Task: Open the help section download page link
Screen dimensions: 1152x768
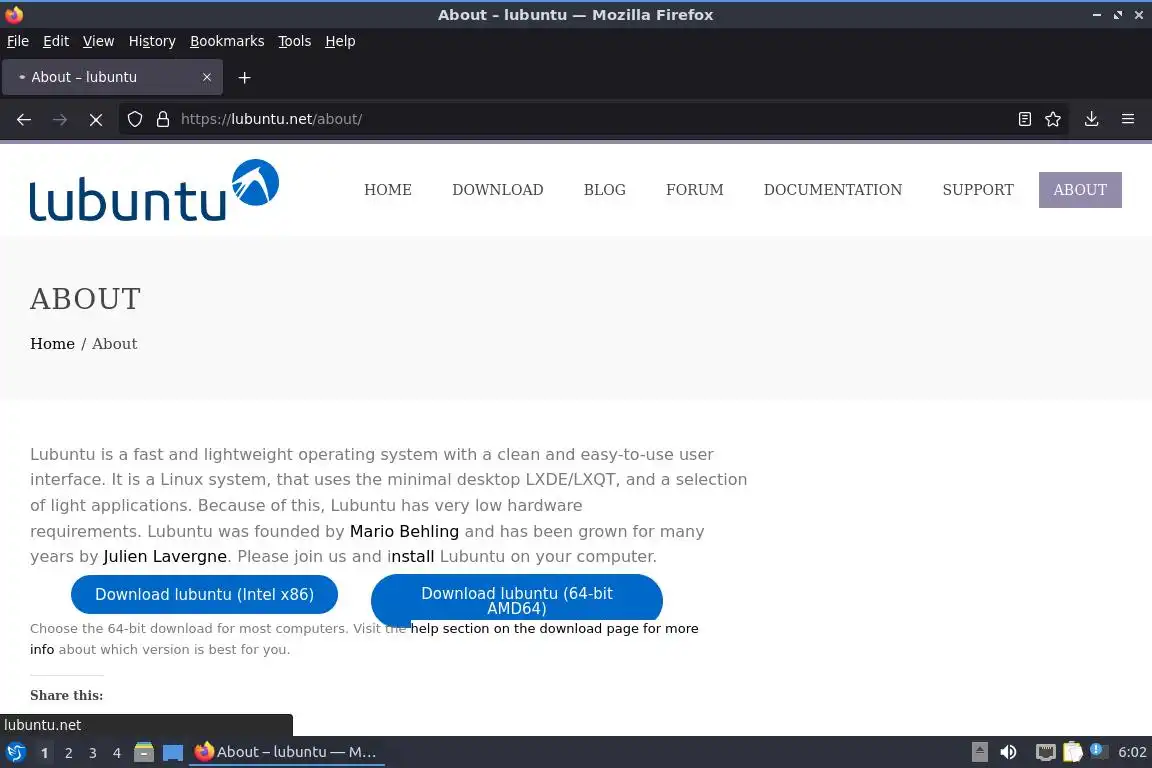Action: pos(555,628)
